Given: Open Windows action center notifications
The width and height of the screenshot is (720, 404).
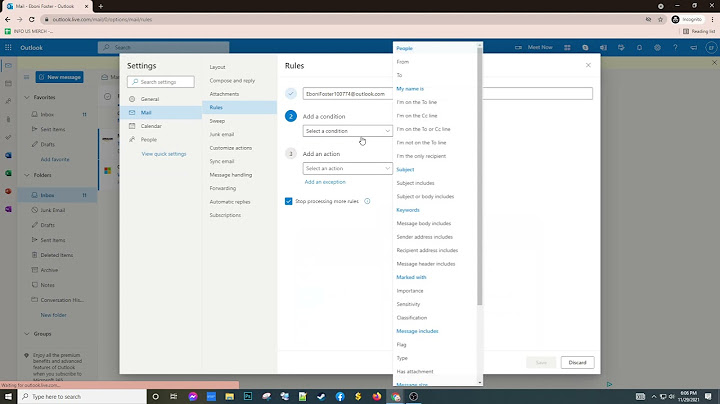Looking at the screenshot, I should pyautogui.click(x=708, y=397).
